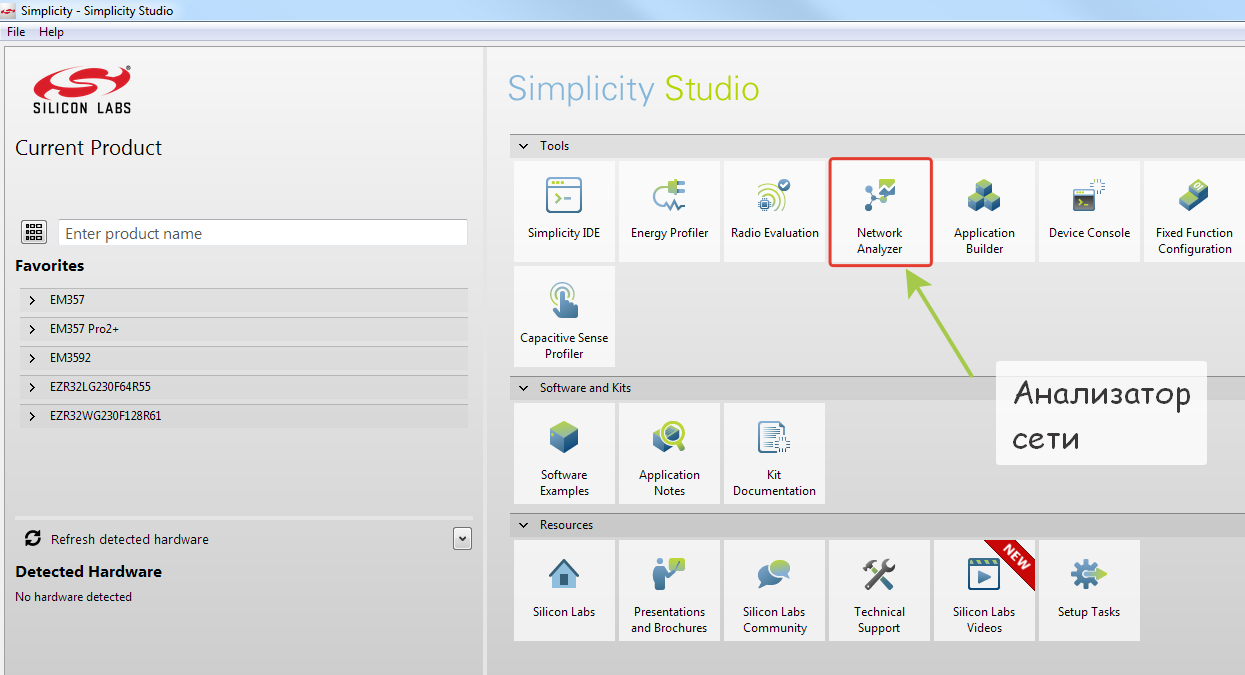Viewport: 1245px width, 675px height.
Task: Expand the EM357 Pro2+ favorite entry
Action: coord(32,329)
